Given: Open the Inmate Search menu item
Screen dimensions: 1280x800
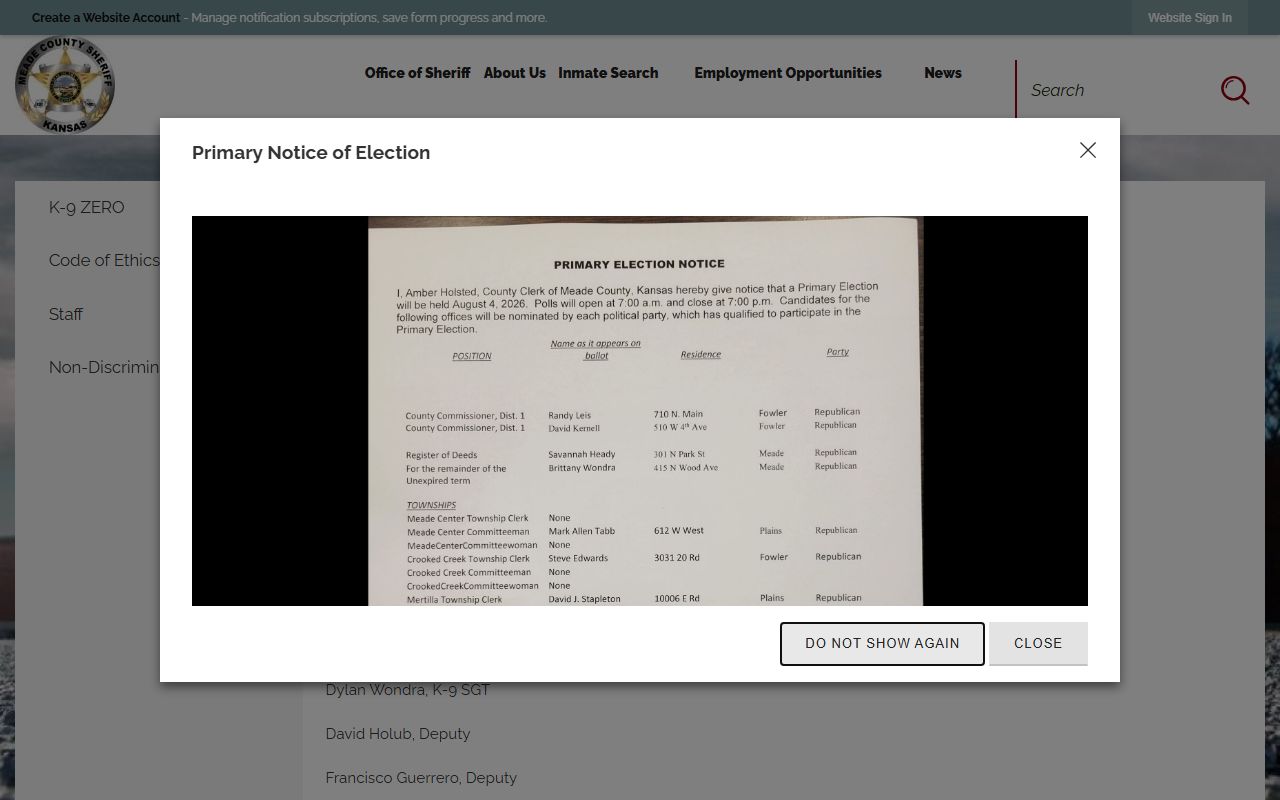Looking at the screenshot, I should tap(608, 73).
